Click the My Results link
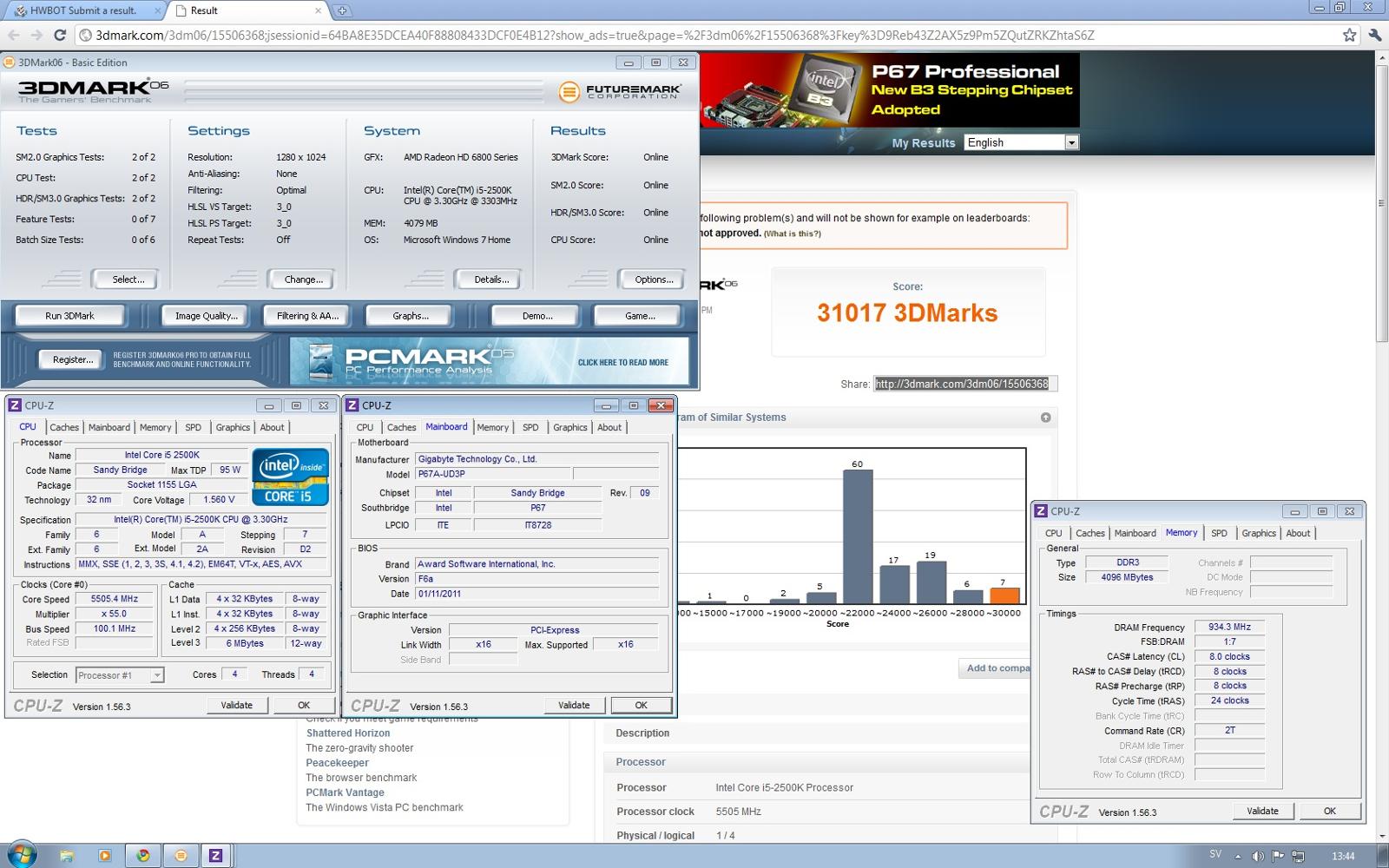 [923, 143]
